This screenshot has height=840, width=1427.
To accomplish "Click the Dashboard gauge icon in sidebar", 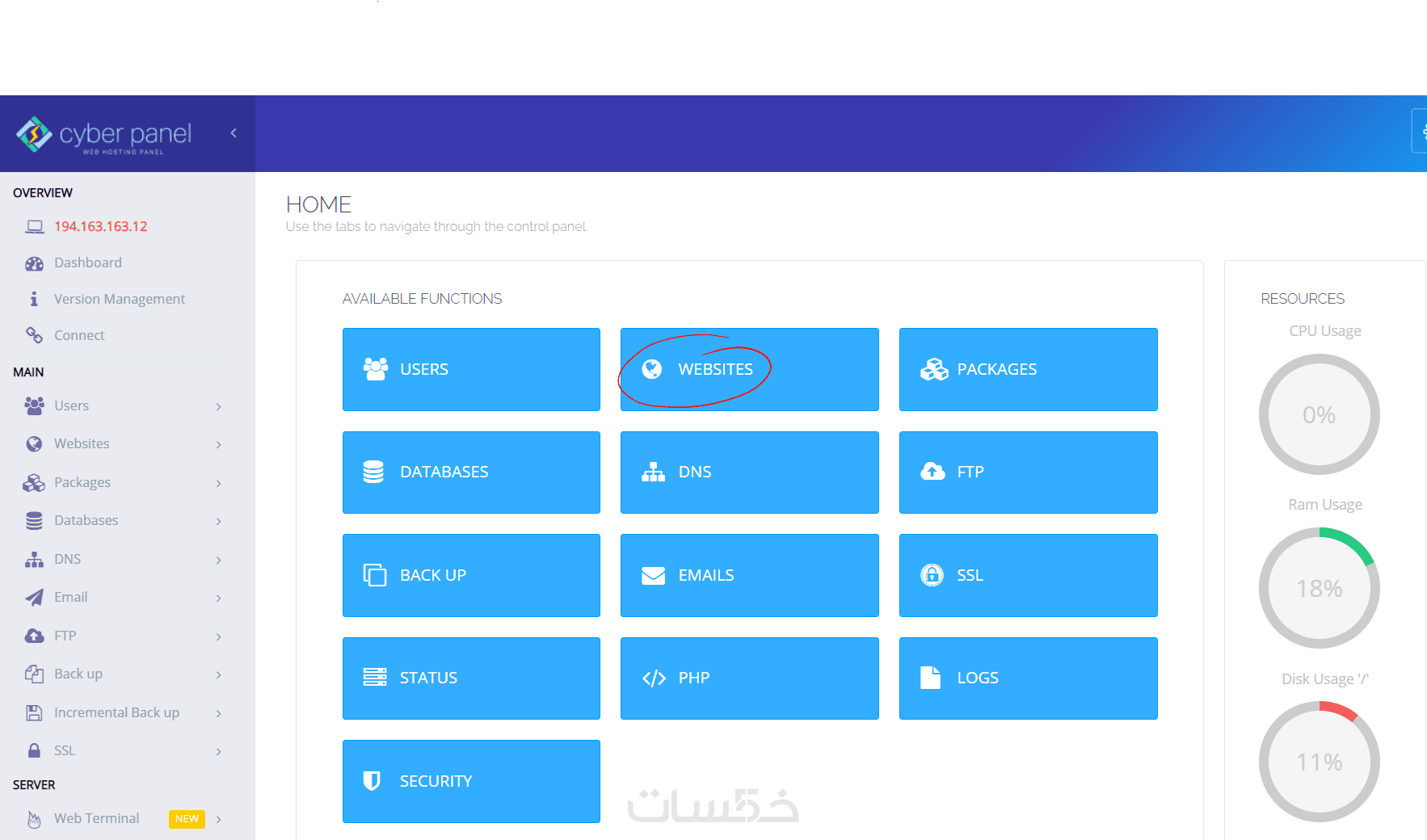I will [x=34, y=263].
